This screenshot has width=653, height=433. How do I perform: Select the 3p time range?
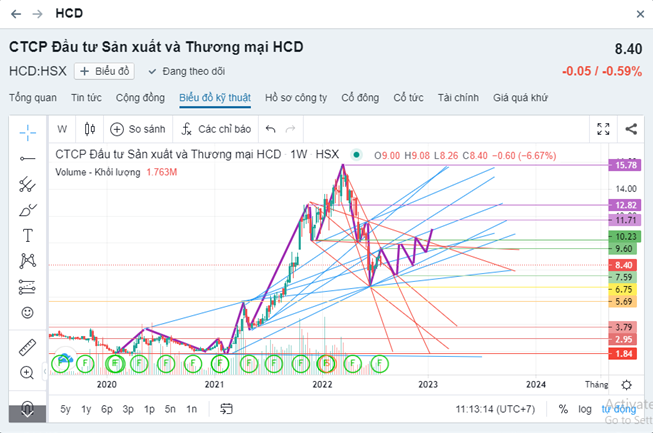coord(128,409)
